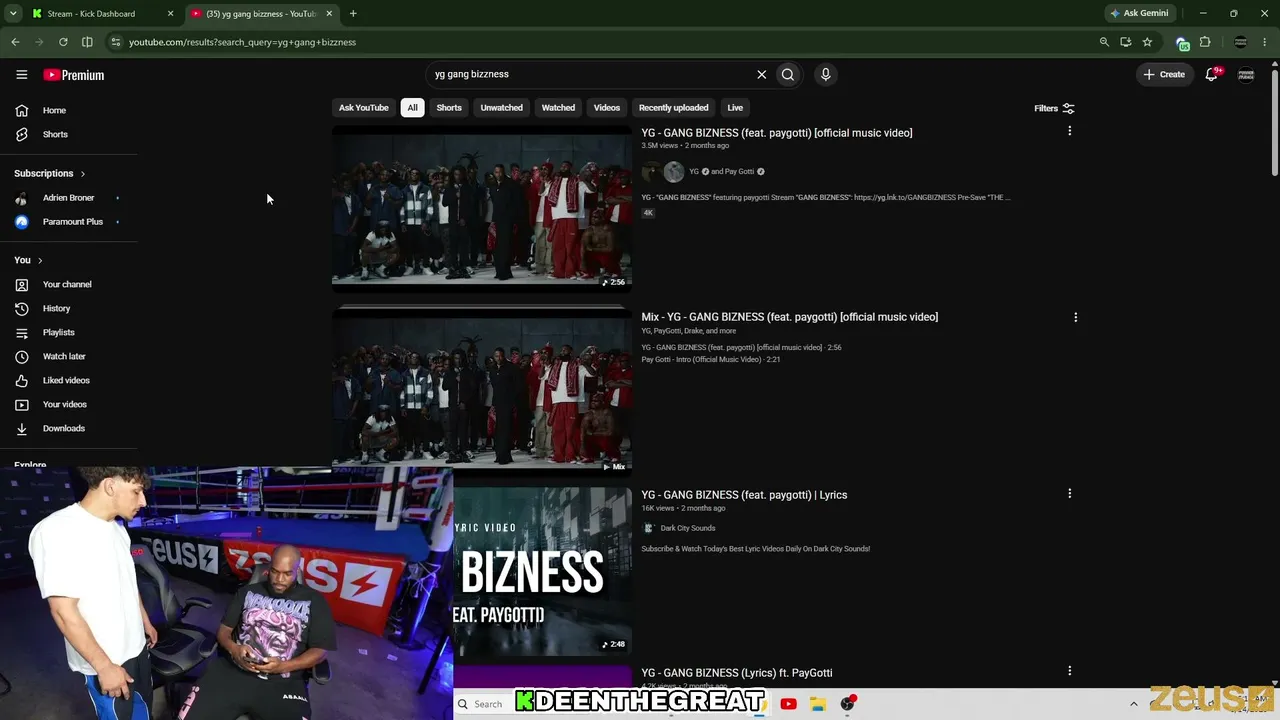
Task: Open the (Lyrics) ft. PayGotti video title
Action: click(x=737, y=673)
